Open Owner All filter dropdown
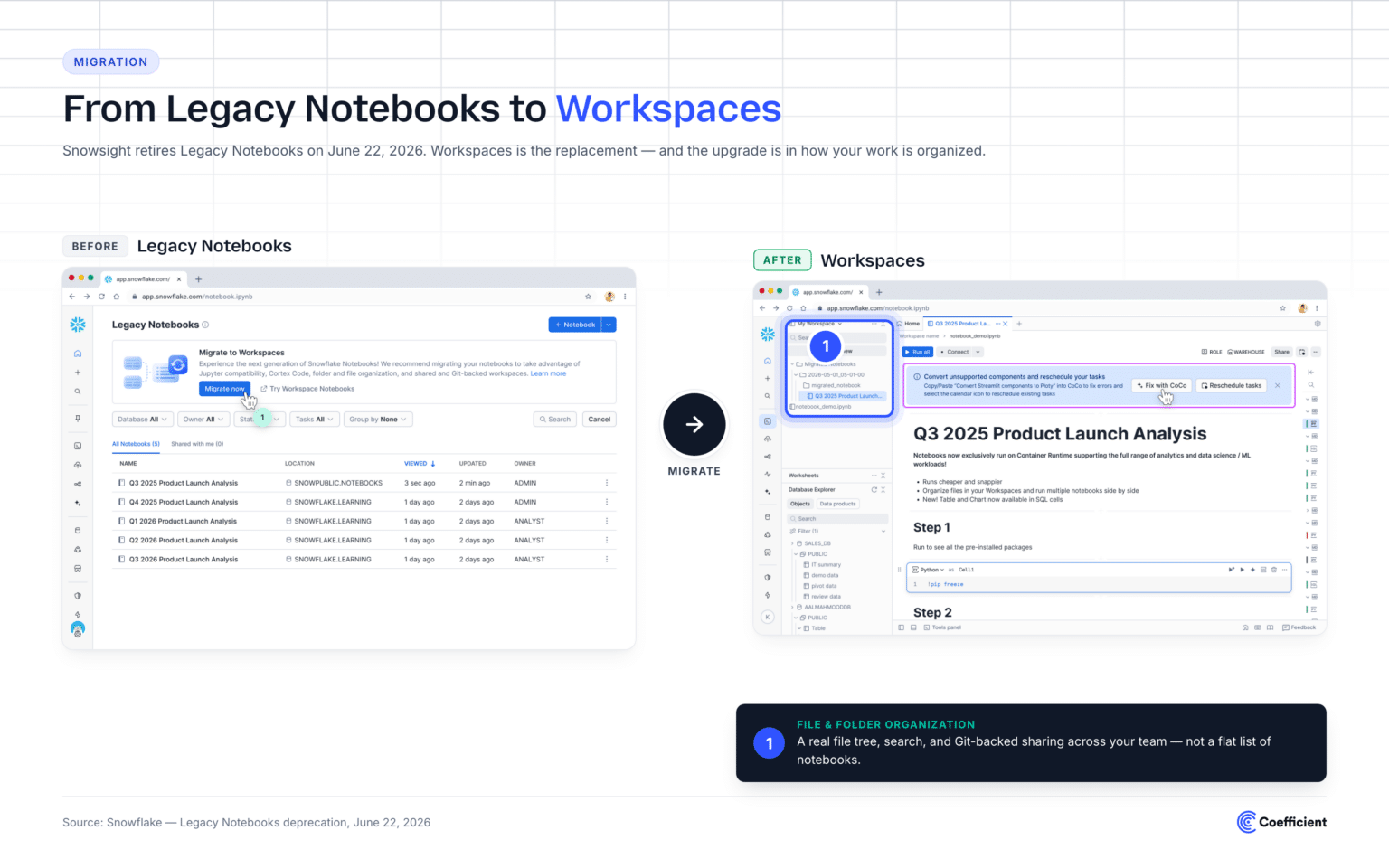Screen dimensions: 1389x868 (x=203, y=420)
